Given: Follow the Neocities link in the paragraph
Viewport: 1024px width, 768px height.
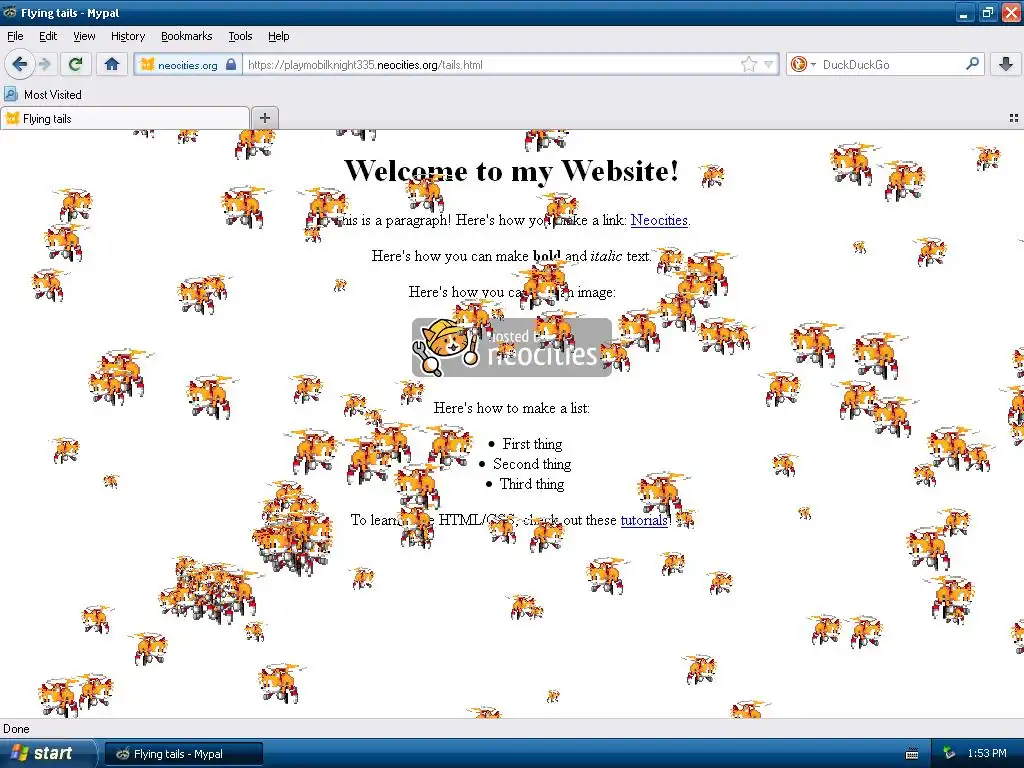Looking at the screenshot, I should (x=659, y=220).
